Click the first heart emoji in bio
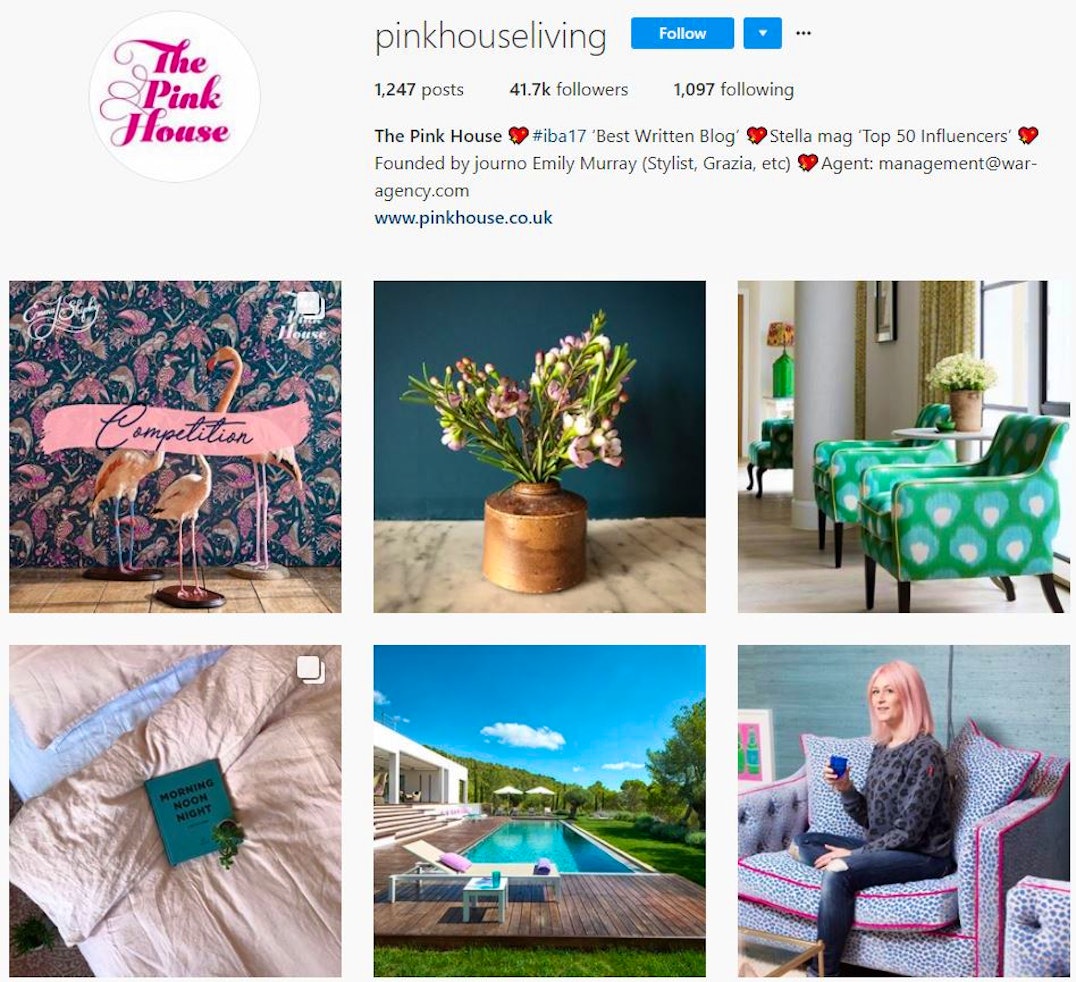Screen dimensions: 1076x982 click(x=518, y=136)
